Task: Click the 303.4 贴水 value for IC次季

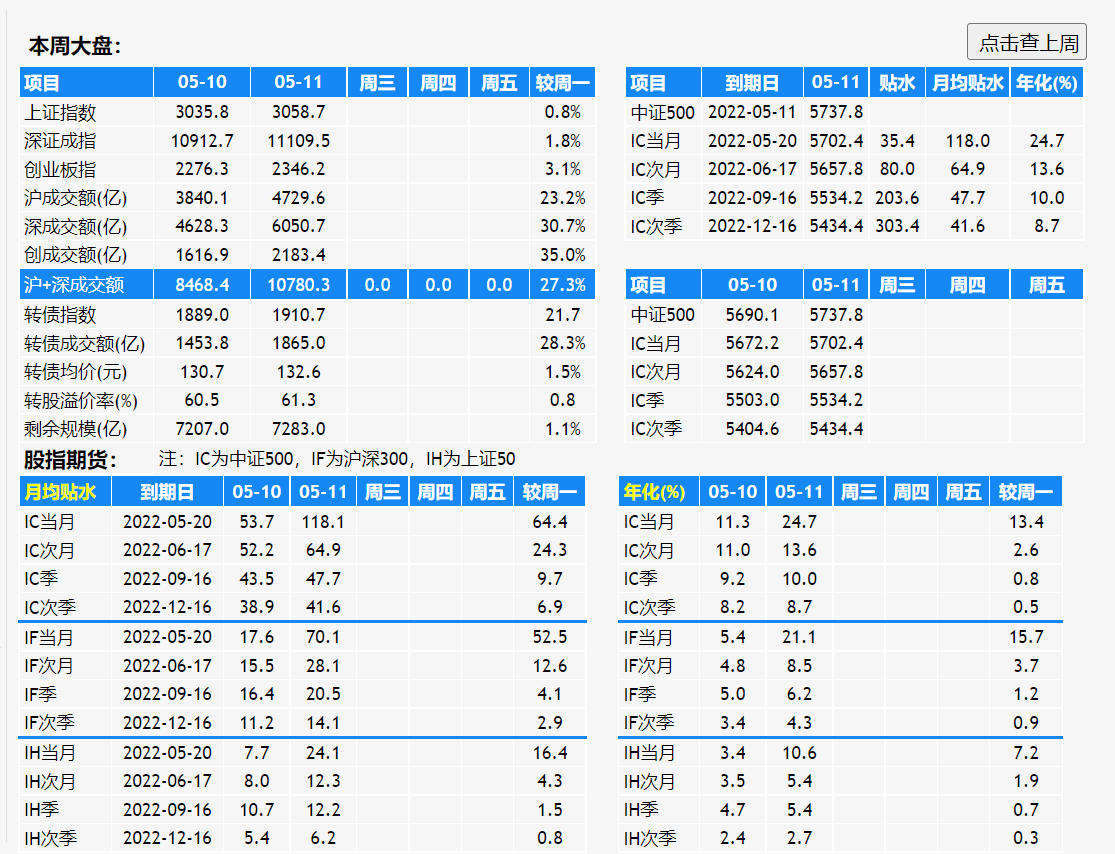Action: pos(897,226)
